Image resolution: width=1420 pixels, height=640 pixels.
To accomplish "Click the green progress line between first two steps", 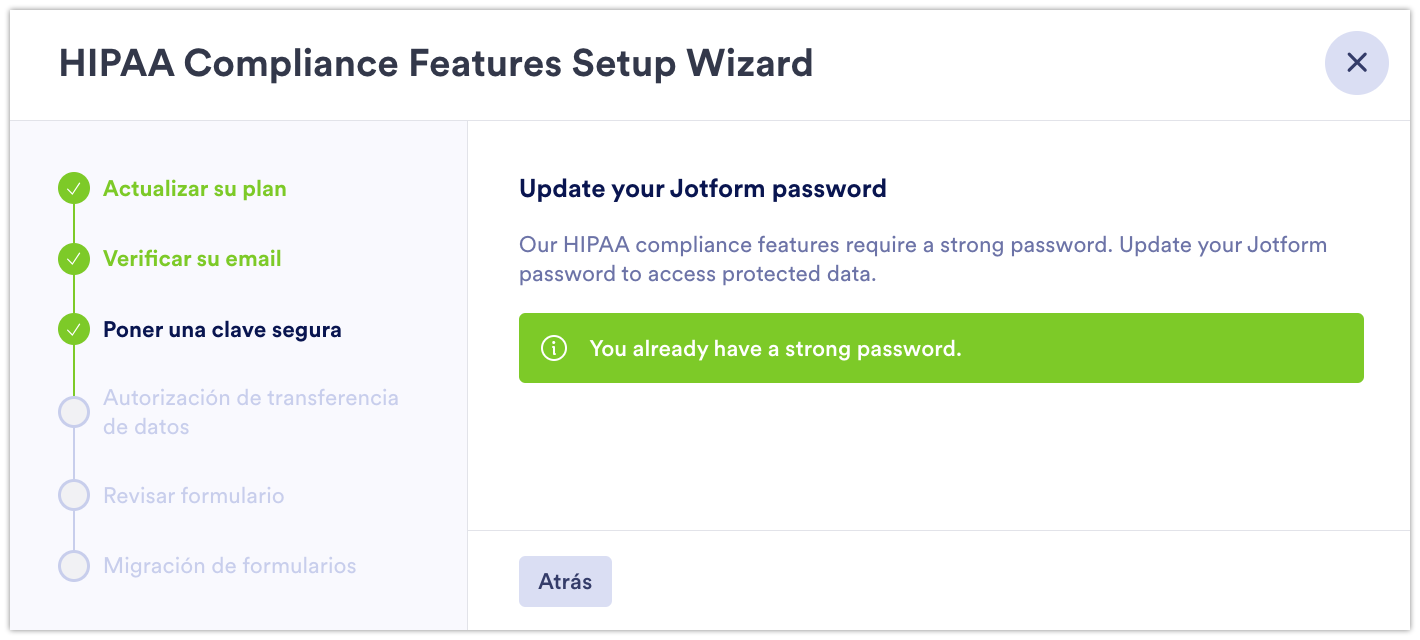I will coord(74,224).
